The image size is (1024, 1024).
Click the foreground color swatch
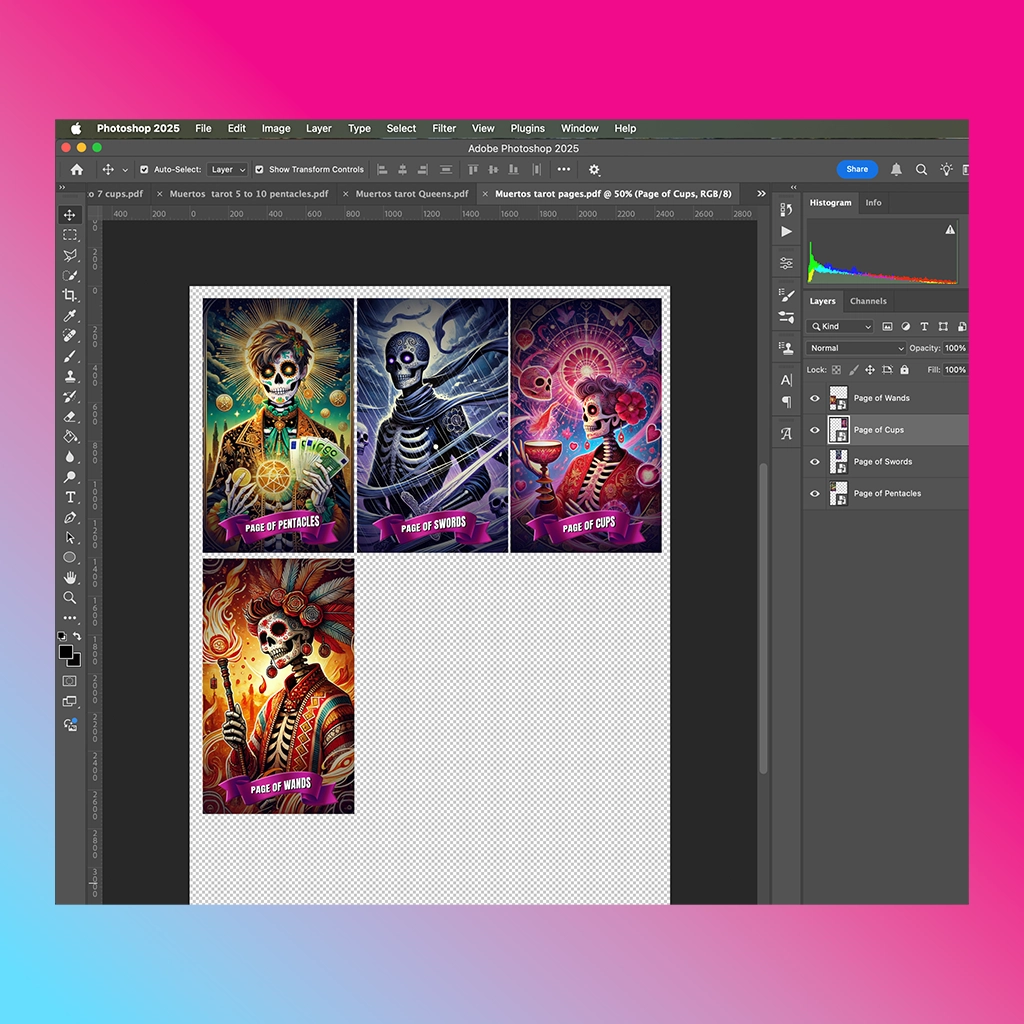click(66, 652)
